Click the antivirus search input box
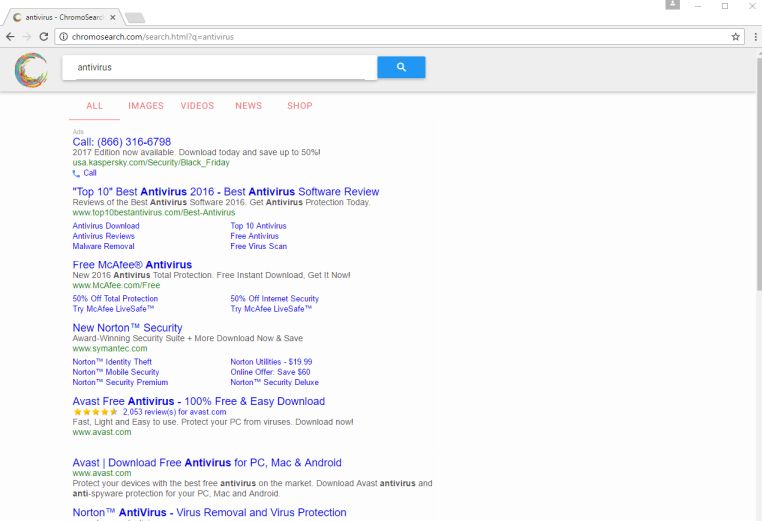Screen dimensions: 762x521 pos(220,67)
